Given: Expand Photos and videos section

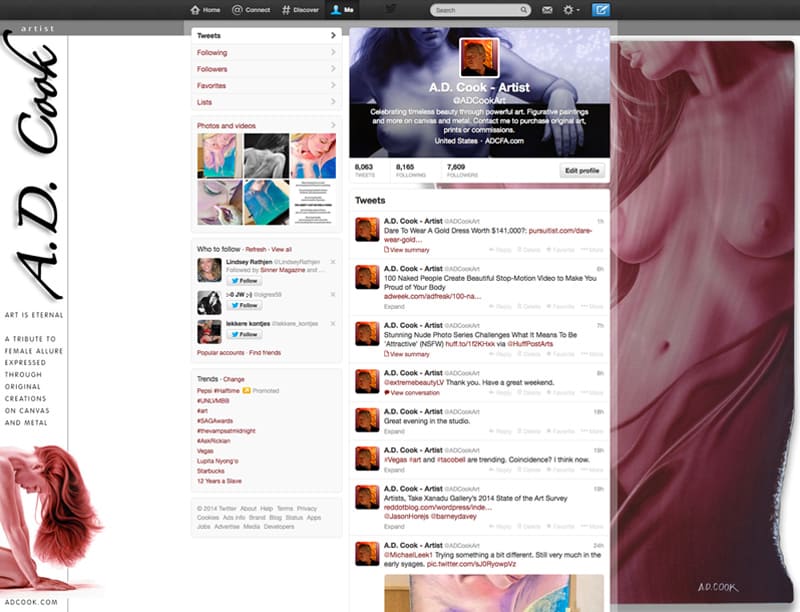Looking at the screenshot, I should [x=266, y=125].
